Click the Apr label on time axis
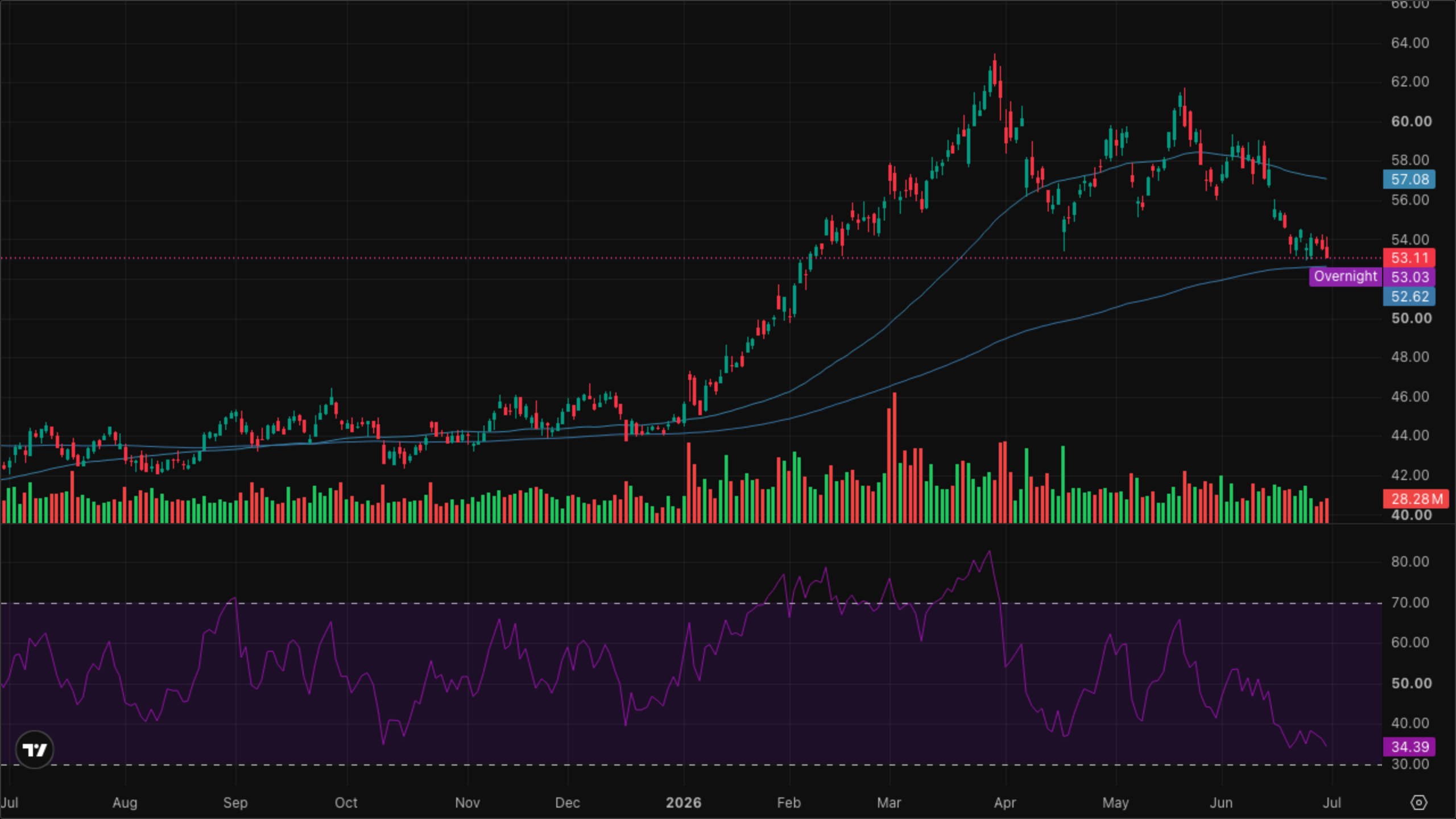Screen dimensions: 1456x819 pyautogui.click(x=1005, y=803)
